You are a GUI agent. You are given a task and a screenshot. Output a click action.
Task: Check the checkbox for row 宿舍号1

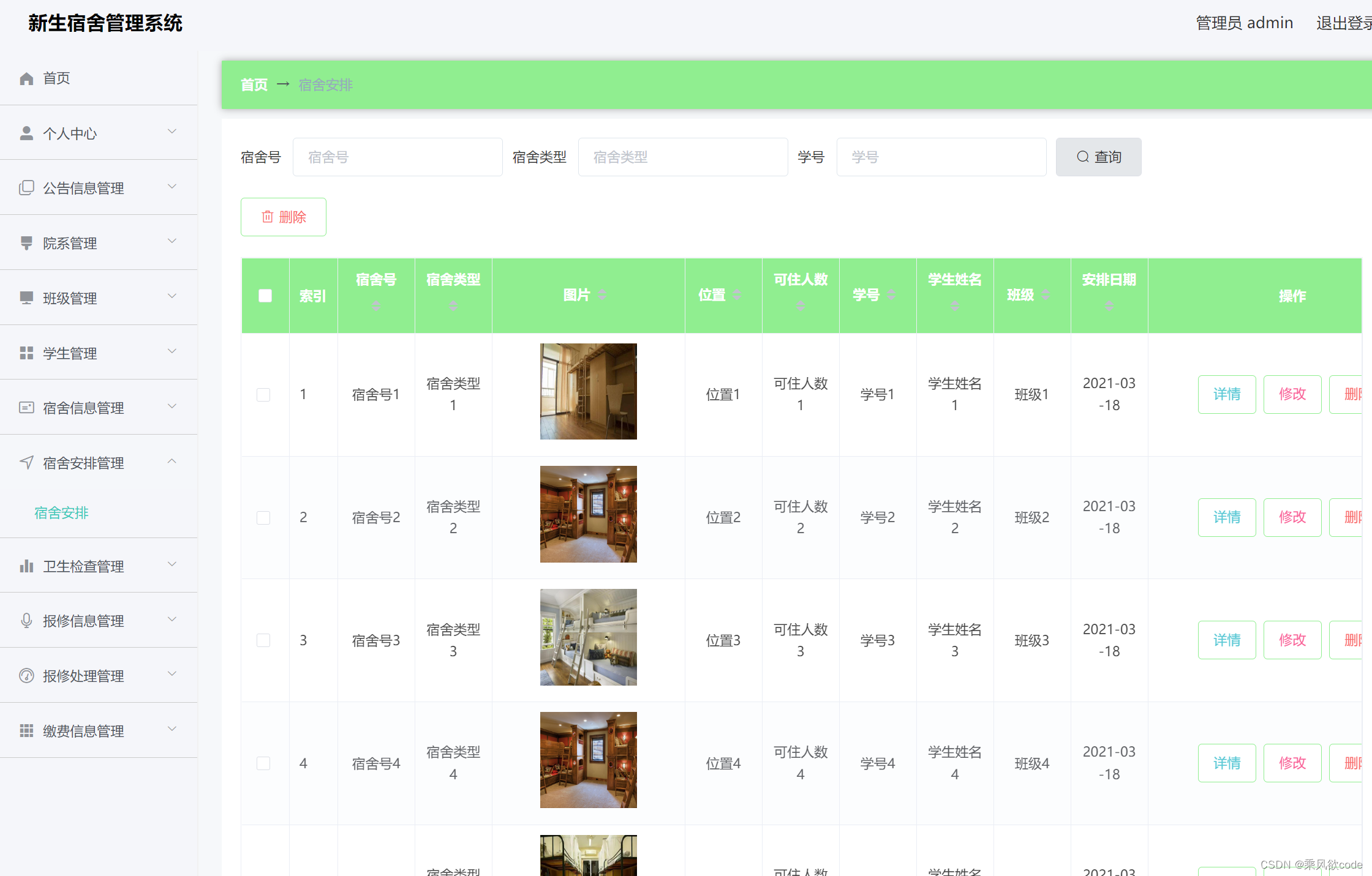coord(263,395)
